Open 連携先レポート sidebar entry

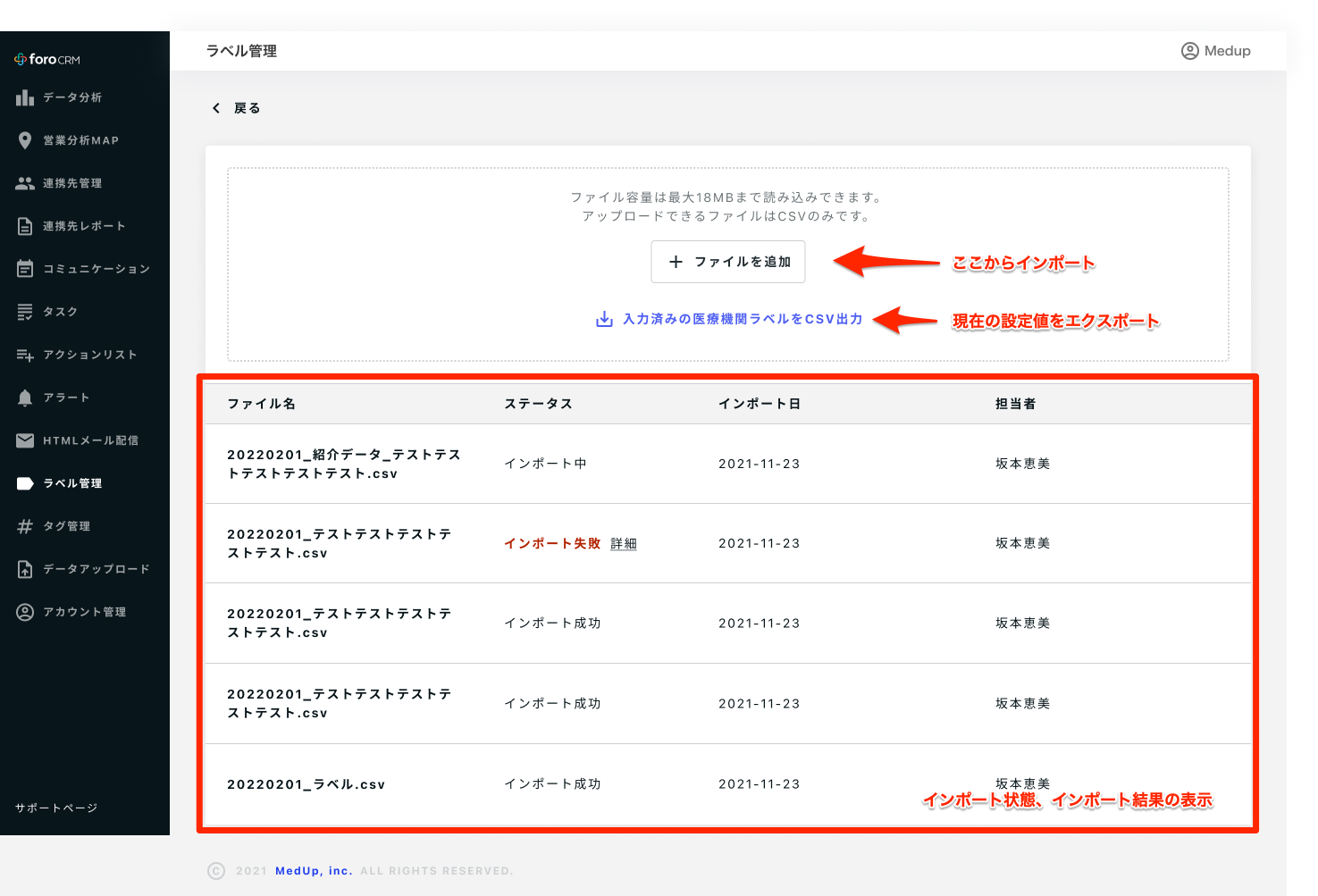click(x=85, y=226)
